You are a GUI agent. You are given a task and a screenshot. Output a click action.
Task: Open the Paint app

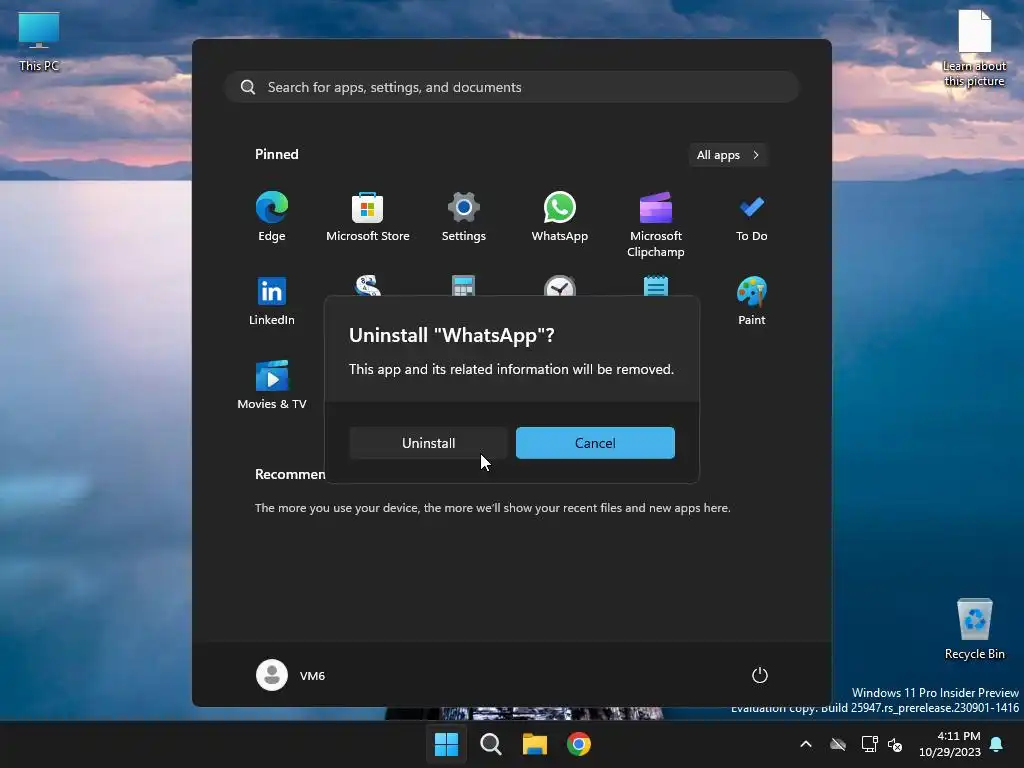coord(752,301)
